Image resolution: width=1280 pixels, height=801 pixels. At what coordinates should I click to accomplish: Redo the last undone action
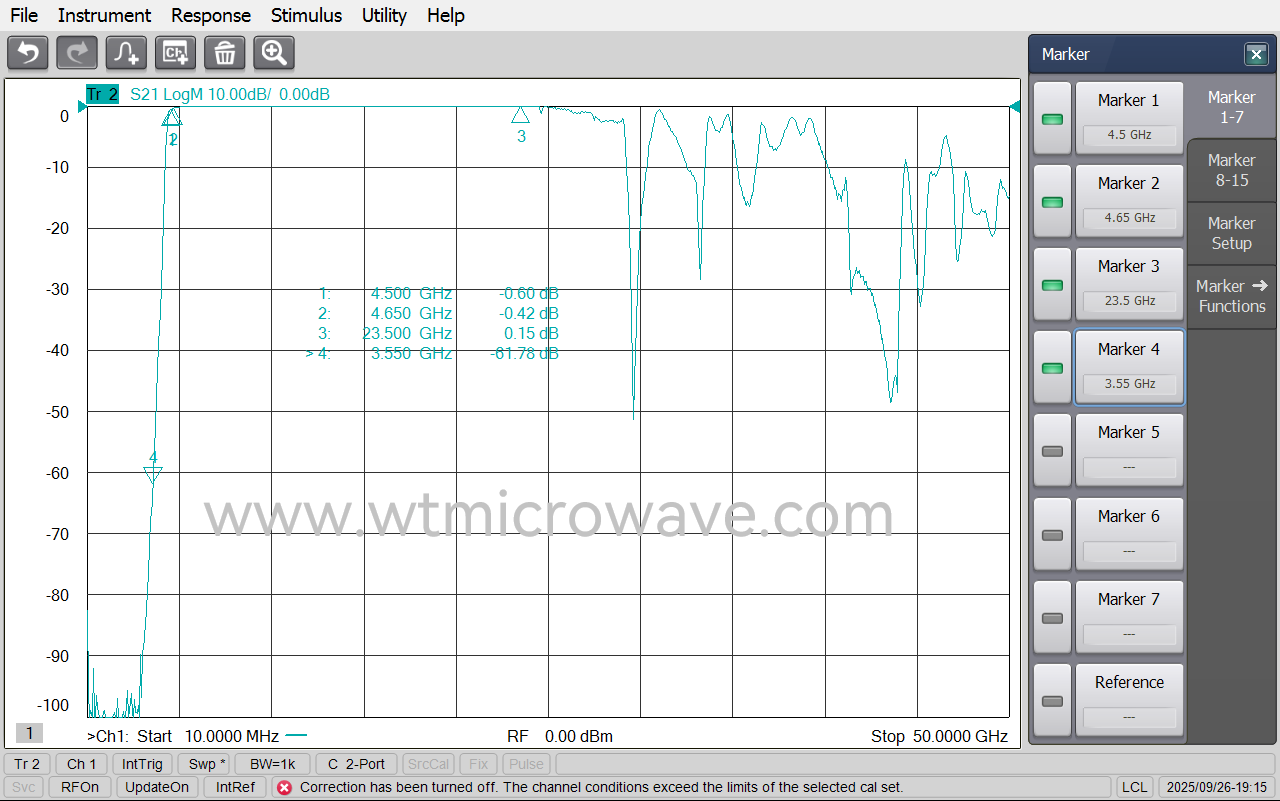pyautogui.click(x=76, y=53)
